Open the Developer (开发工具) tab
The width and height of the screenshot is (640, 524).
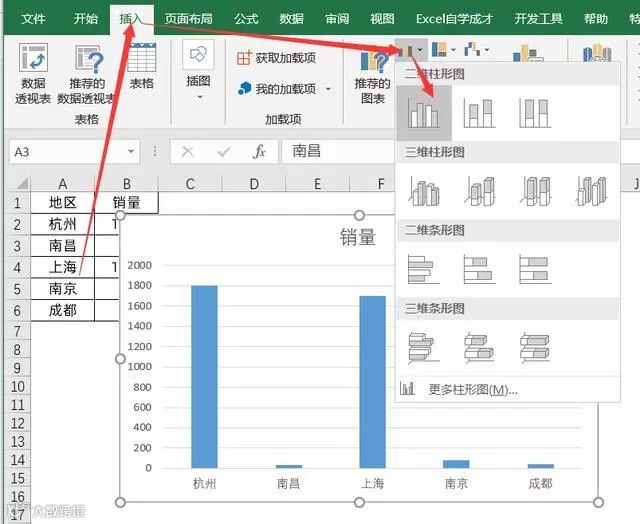(538, 18)
